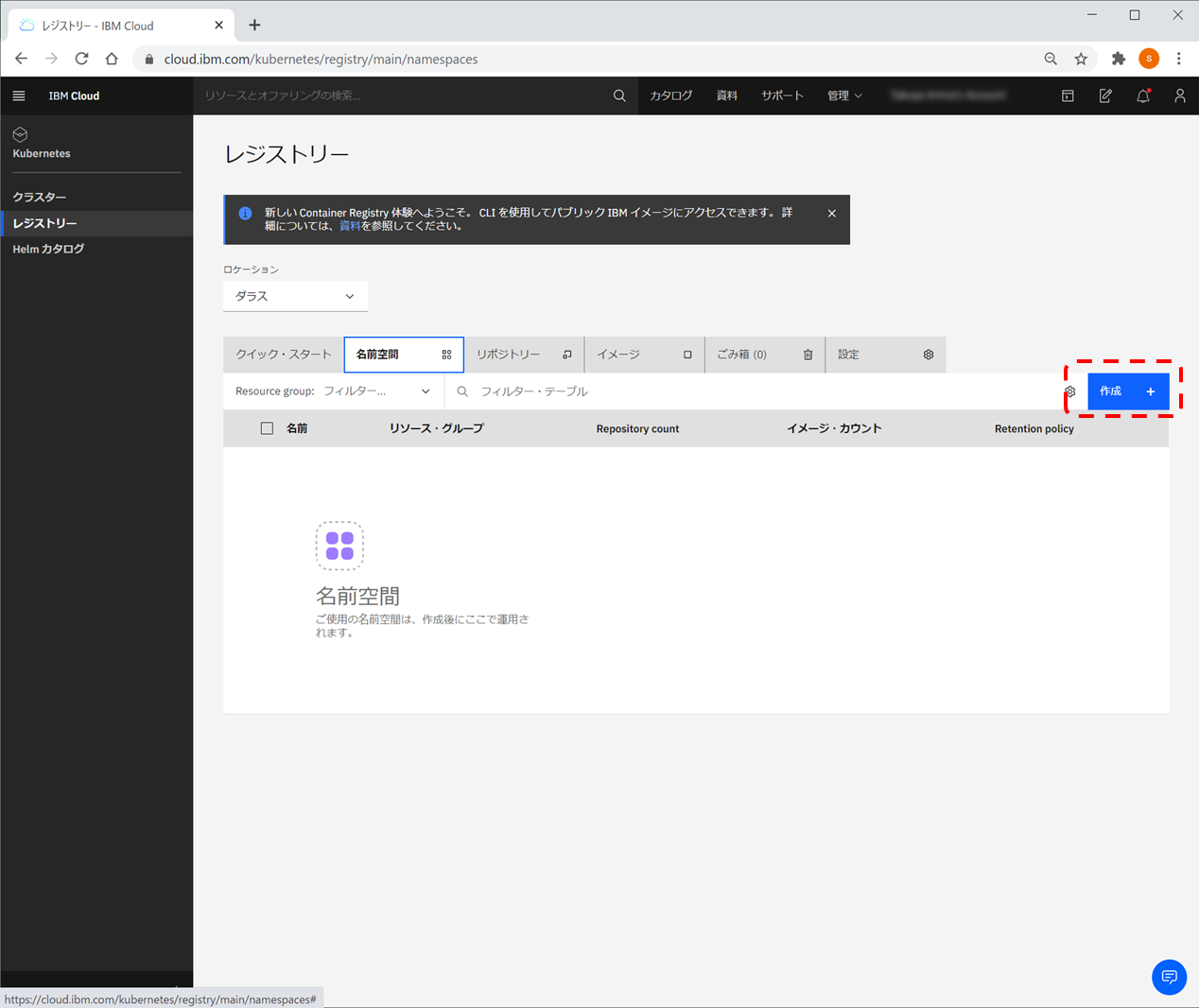Click the Kubernetes cube icon in sidebar

(x=20, y=134)
